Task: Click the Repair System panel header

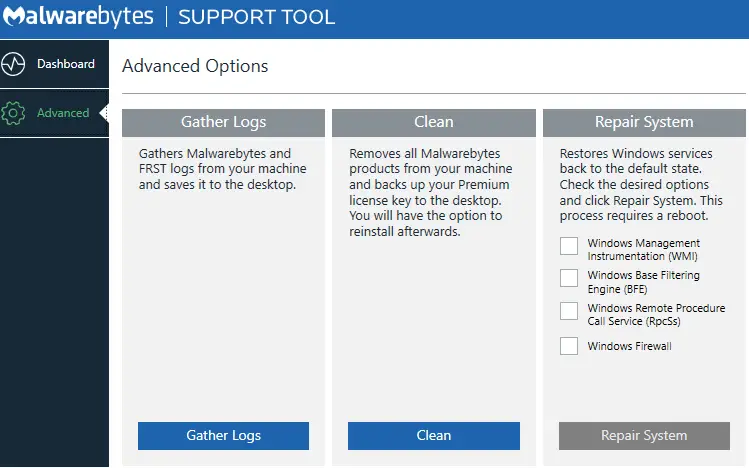Action: (644, 123)
